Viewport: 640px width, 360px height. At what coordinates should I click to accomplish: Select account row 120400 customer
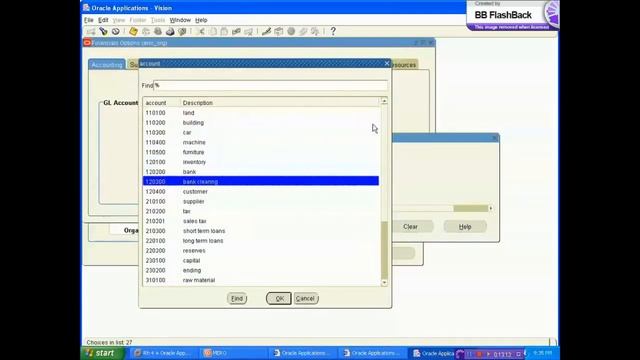(261, 191)
